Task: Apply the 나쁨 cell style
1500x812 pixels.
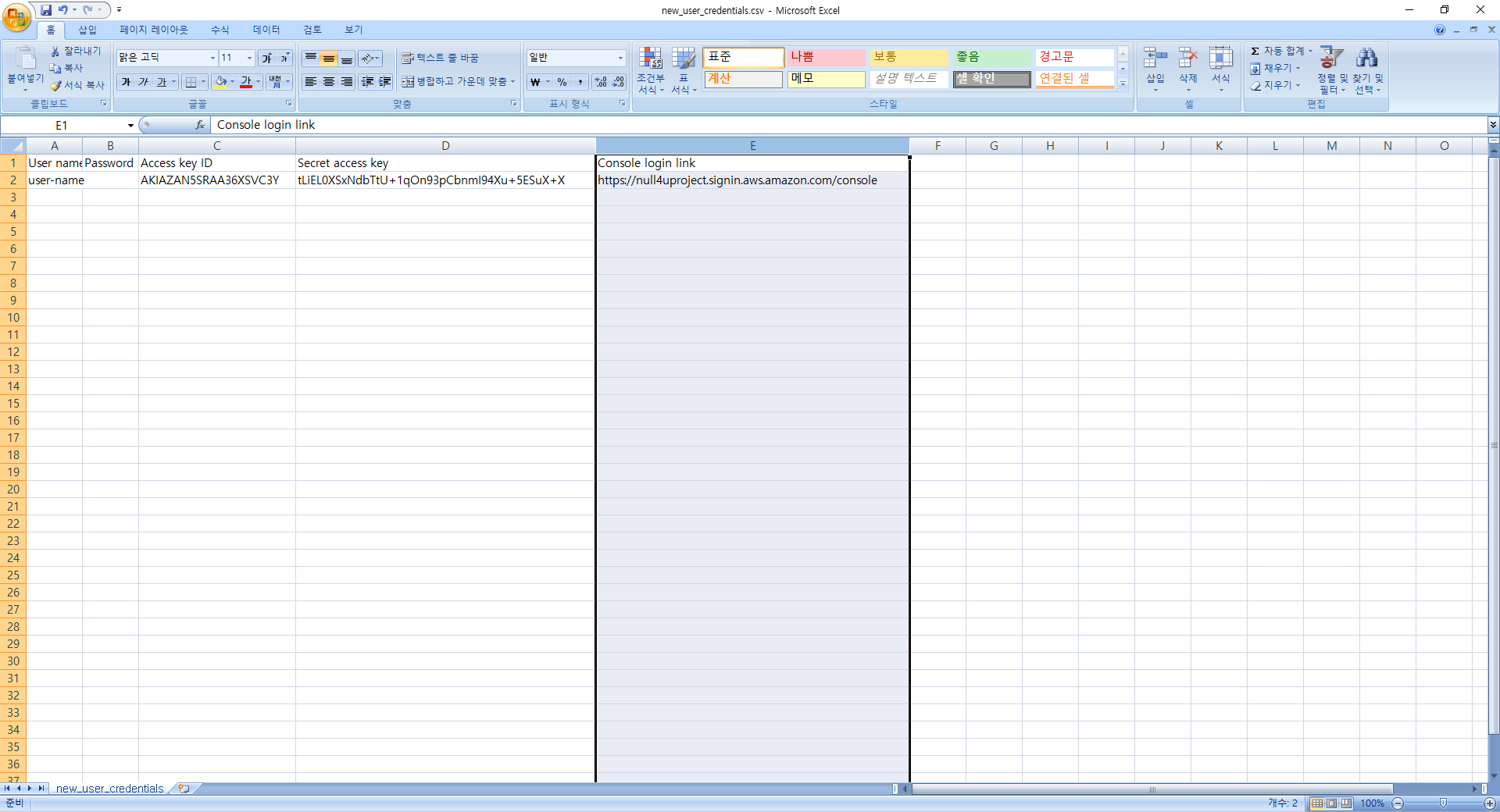Action: [x=827, y=57]
